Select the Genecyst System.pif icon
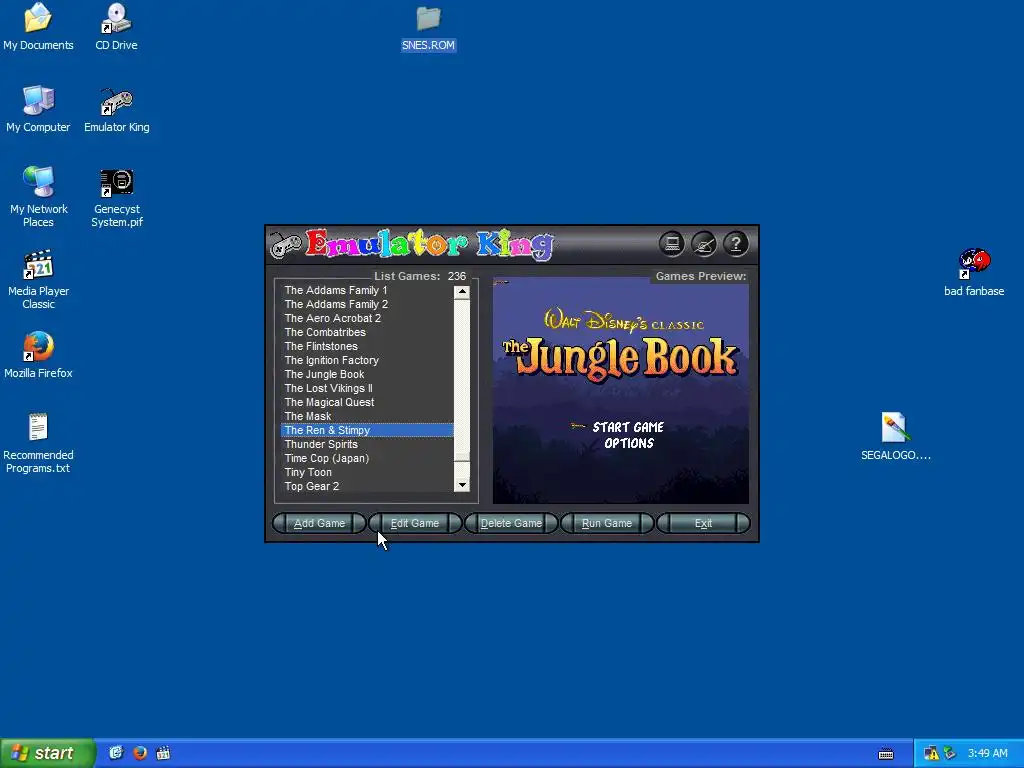Viewport: 1024px width, 768px height. tap(116, 197)
